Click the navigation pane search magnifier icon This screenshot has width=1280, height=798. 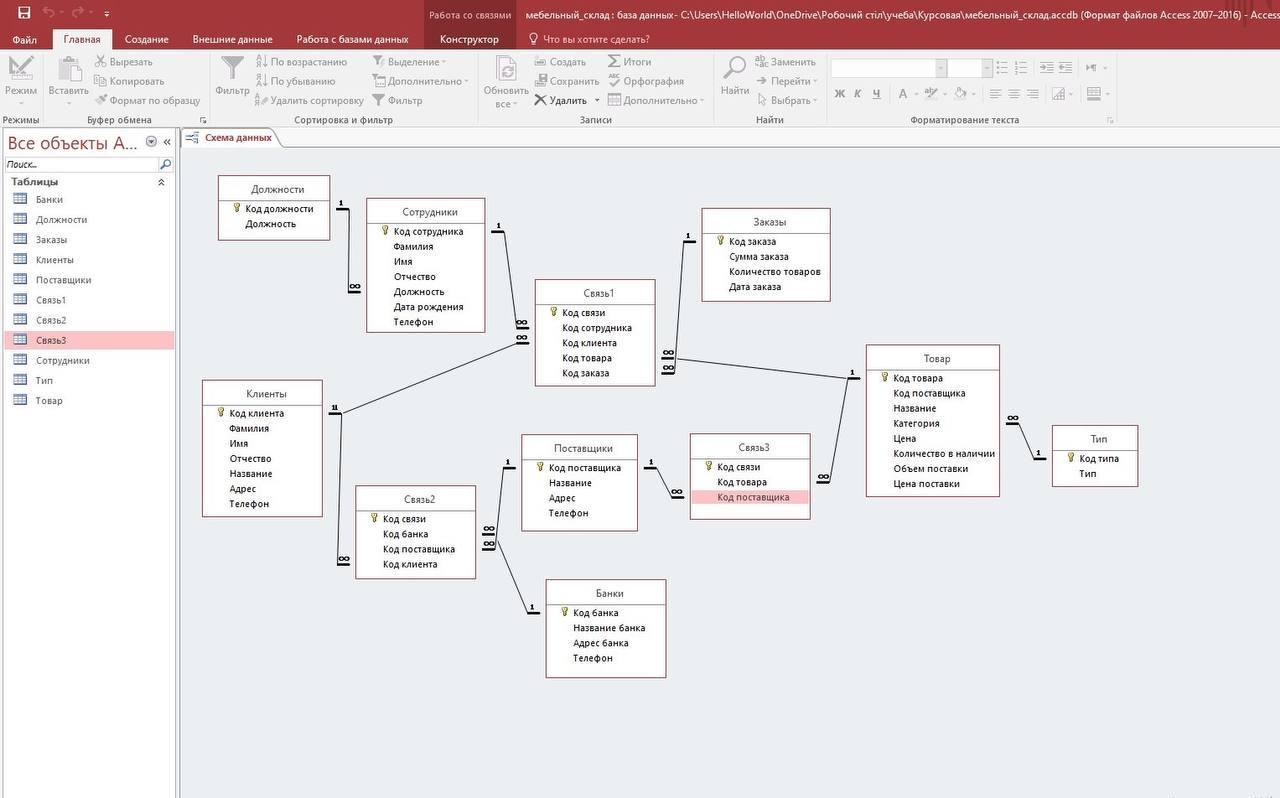tap(166, 164)
